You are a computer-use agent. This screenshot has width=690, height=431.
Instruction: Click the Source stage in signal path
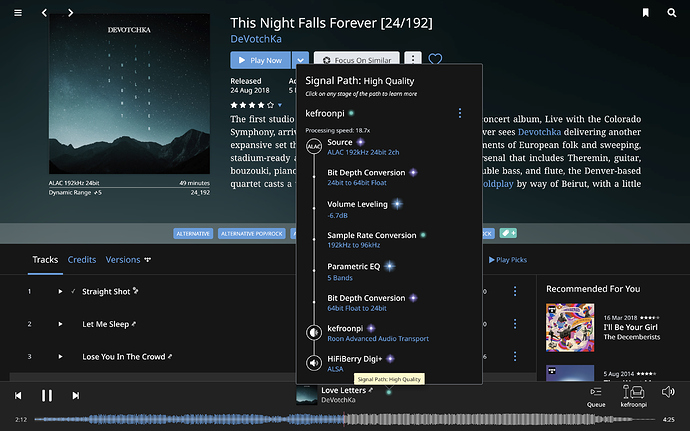(363, 147)
